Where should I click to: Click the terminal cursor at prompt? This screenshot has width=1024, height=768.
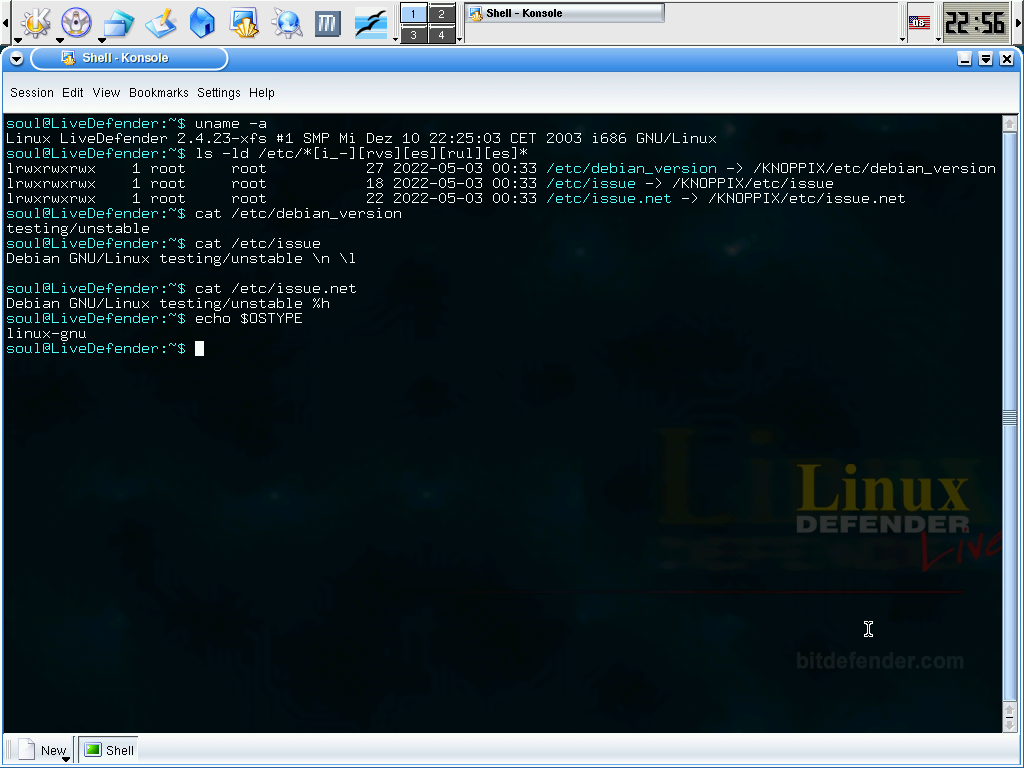tap(199, 349)
